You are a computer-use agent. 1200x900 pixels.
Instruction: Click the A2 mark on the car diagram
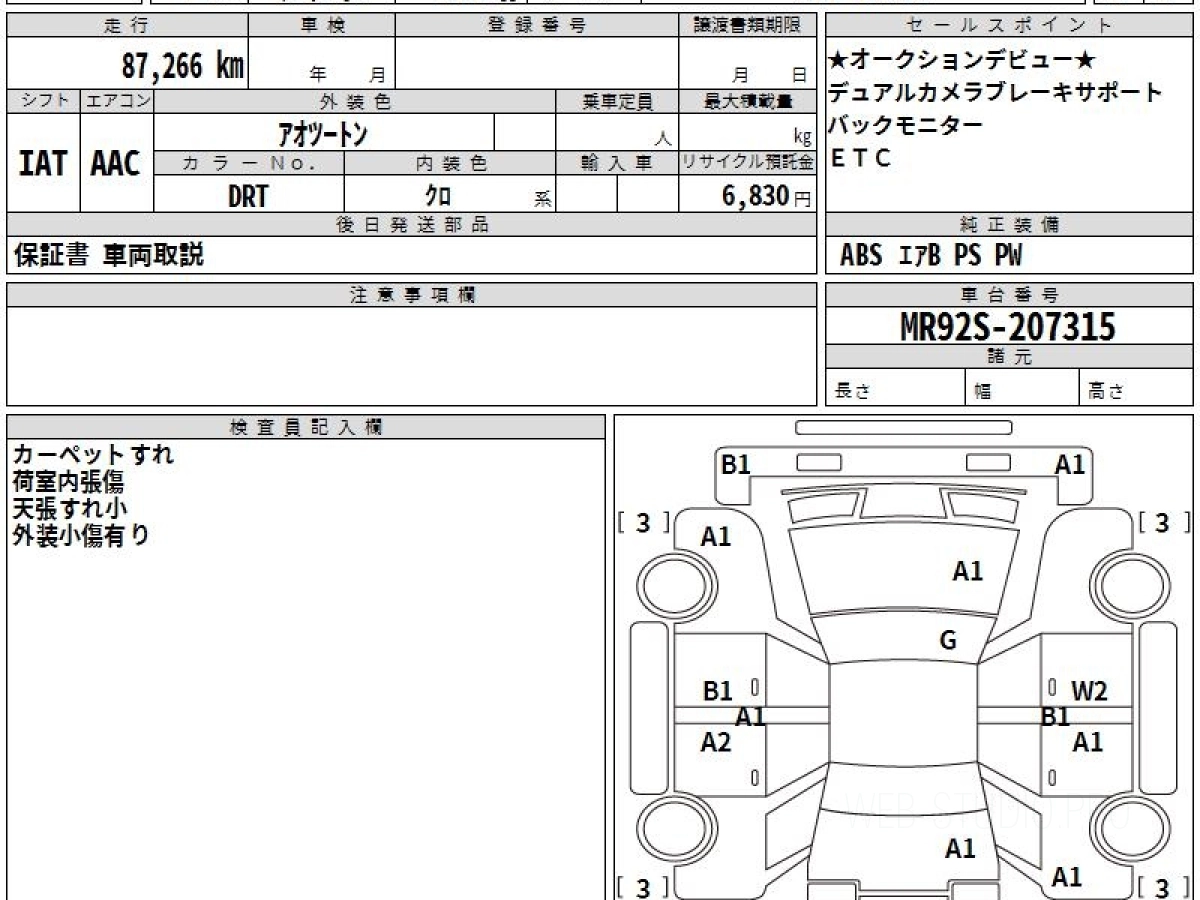[716, 742]
